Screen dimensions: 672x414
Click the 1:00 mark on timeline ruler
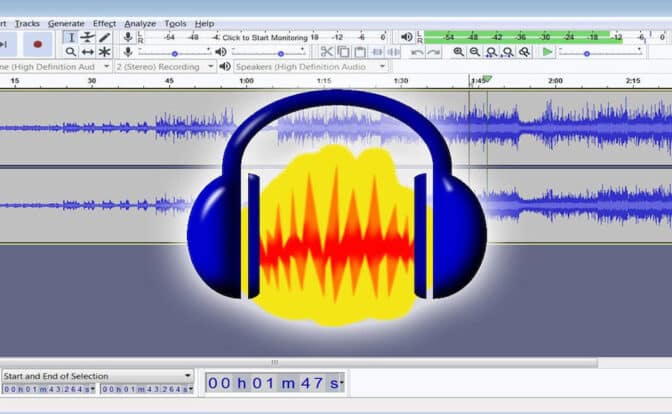pos(246,81)
